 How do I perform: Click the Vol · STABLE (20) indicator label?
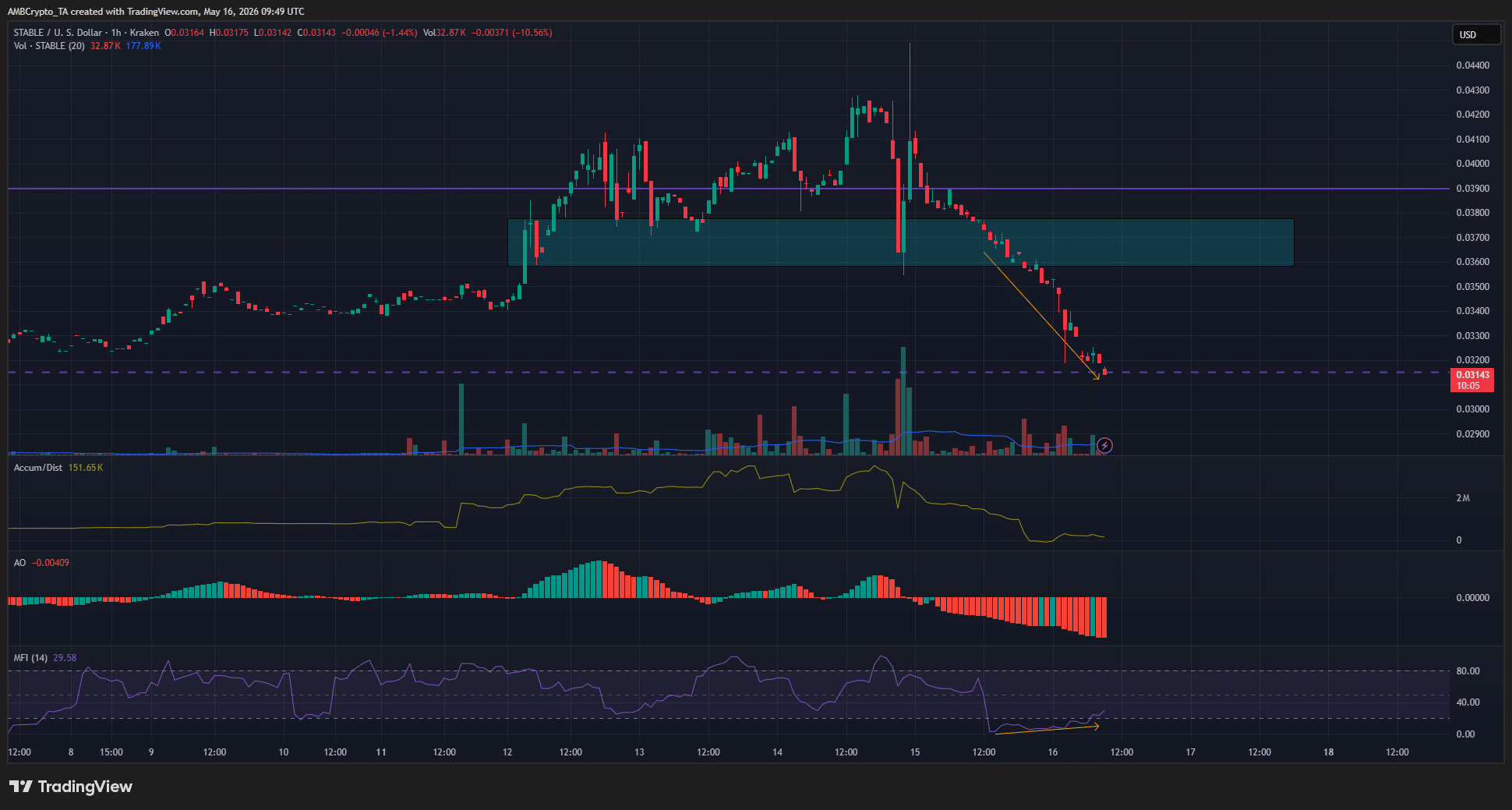pos(49,46)
